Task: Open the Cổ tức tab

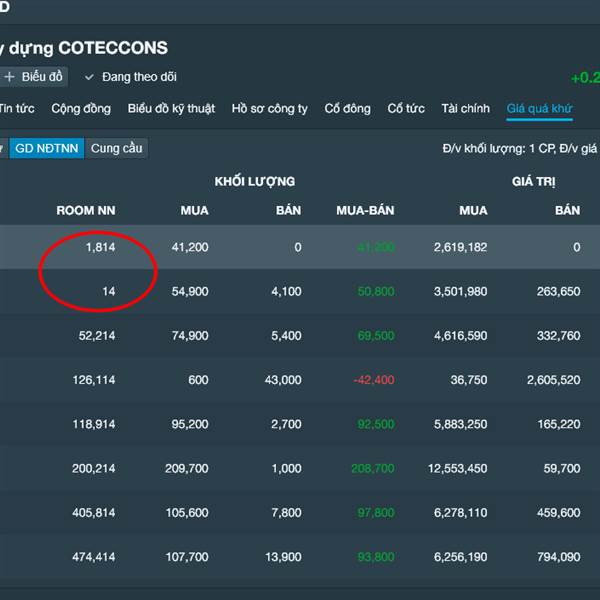Action: point(406,109)
